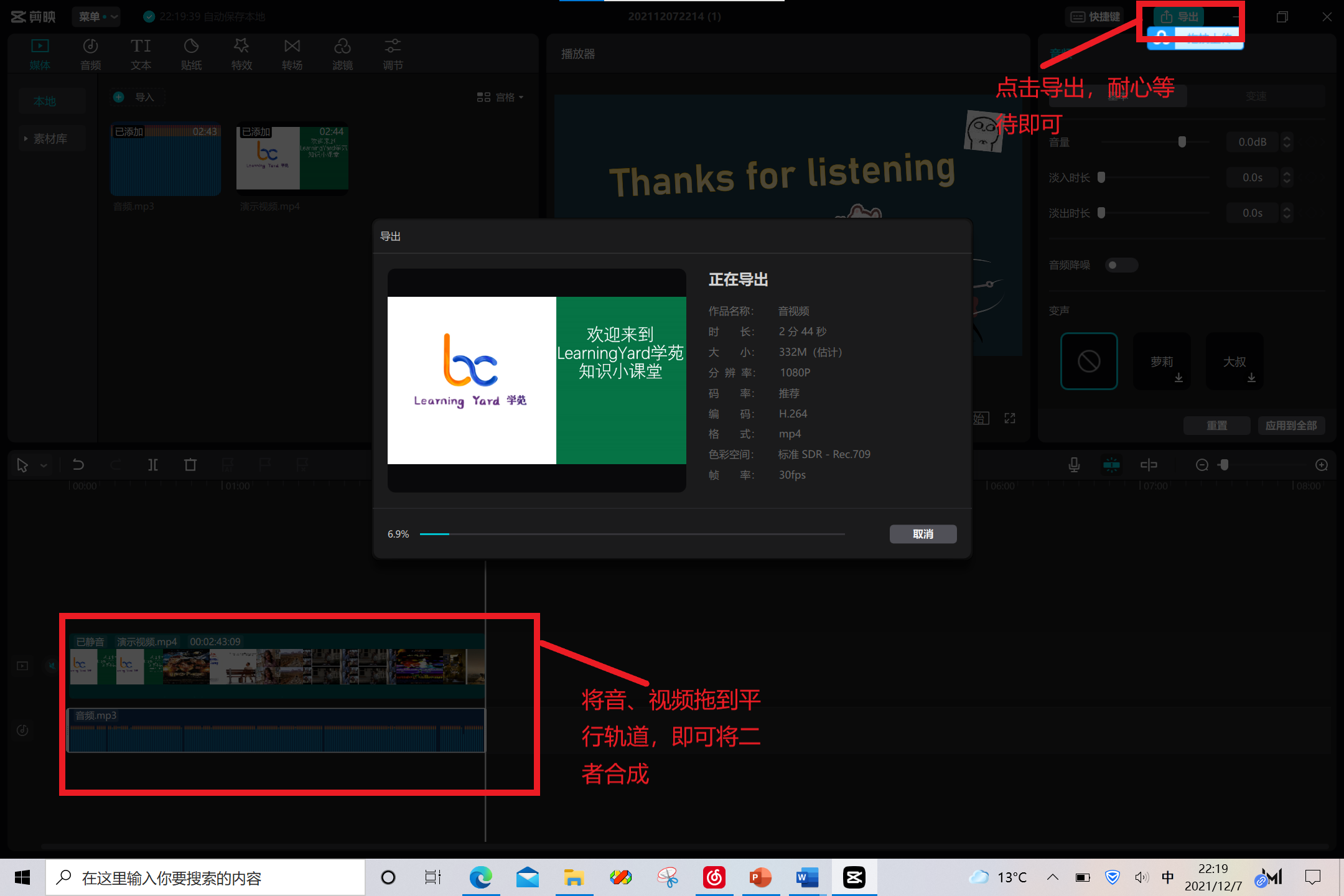Select the no voice-change option

point(1089,361)
